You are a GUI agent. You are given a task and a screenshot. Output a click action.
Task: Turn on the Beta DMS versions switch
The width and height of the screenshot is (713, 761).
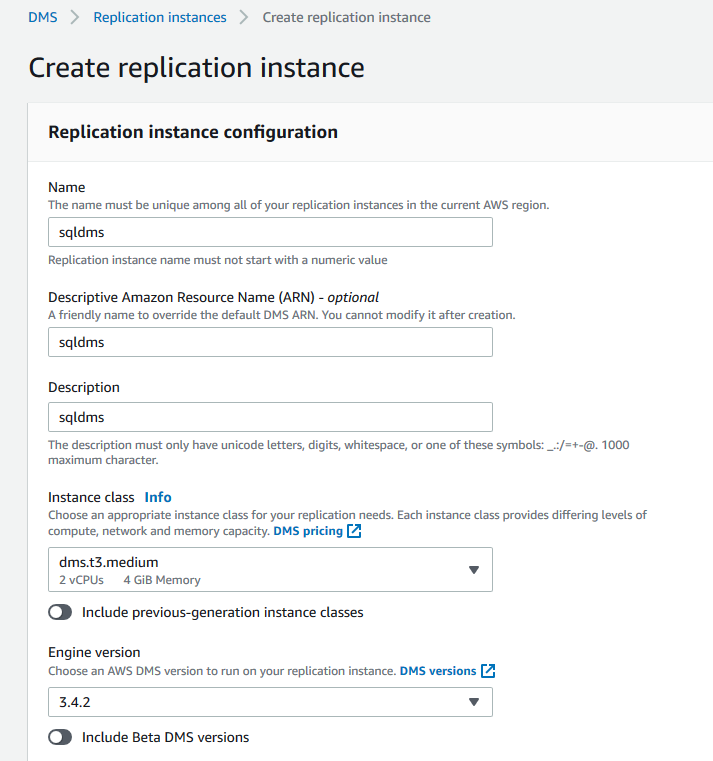pyautogui.click(x=60, y=737)
